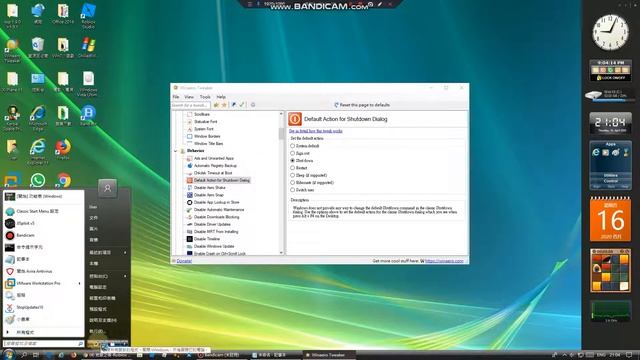
Task: Click the 'Search for a tweak' field
Action: tap(191, 105)
